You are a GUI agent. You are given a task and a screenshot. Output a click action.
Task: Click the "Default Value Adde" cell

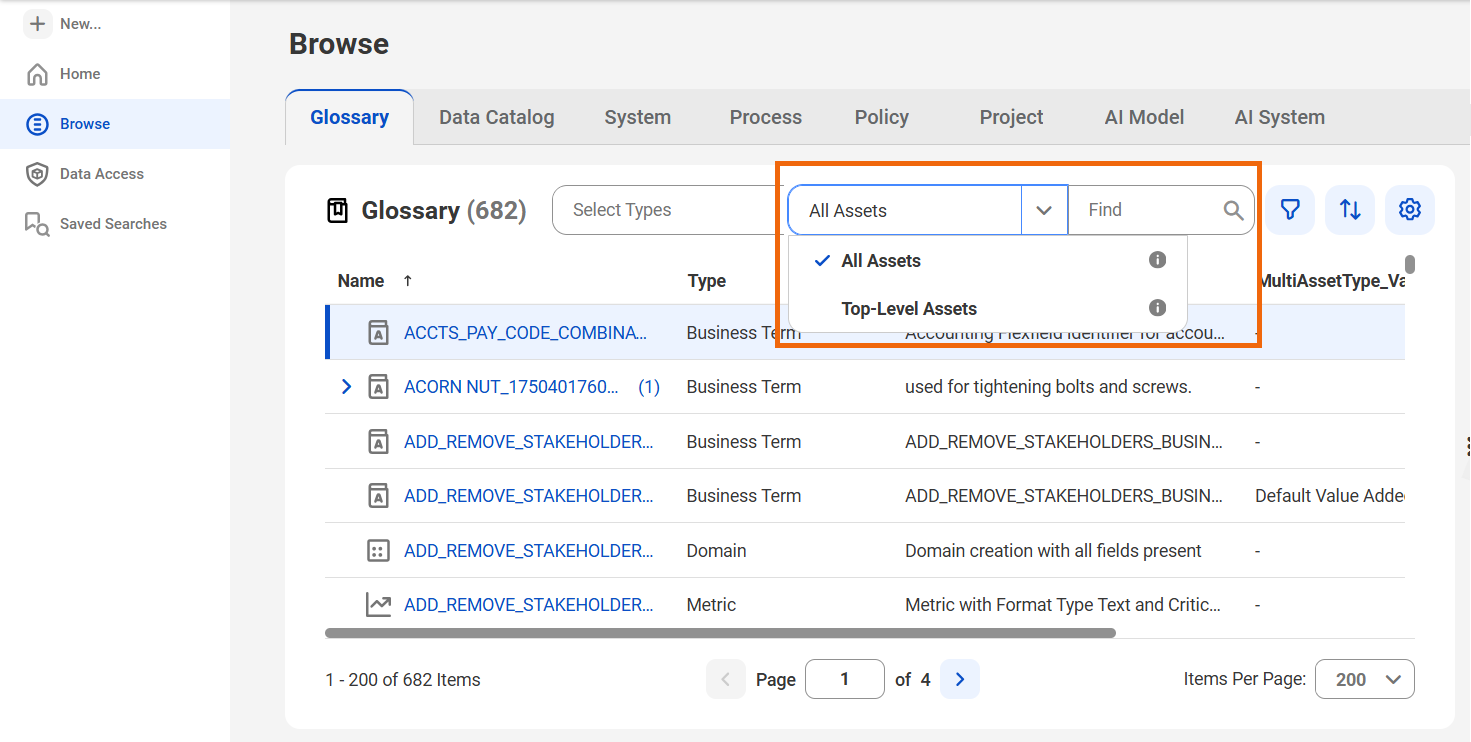click(x=1330, y=496)
